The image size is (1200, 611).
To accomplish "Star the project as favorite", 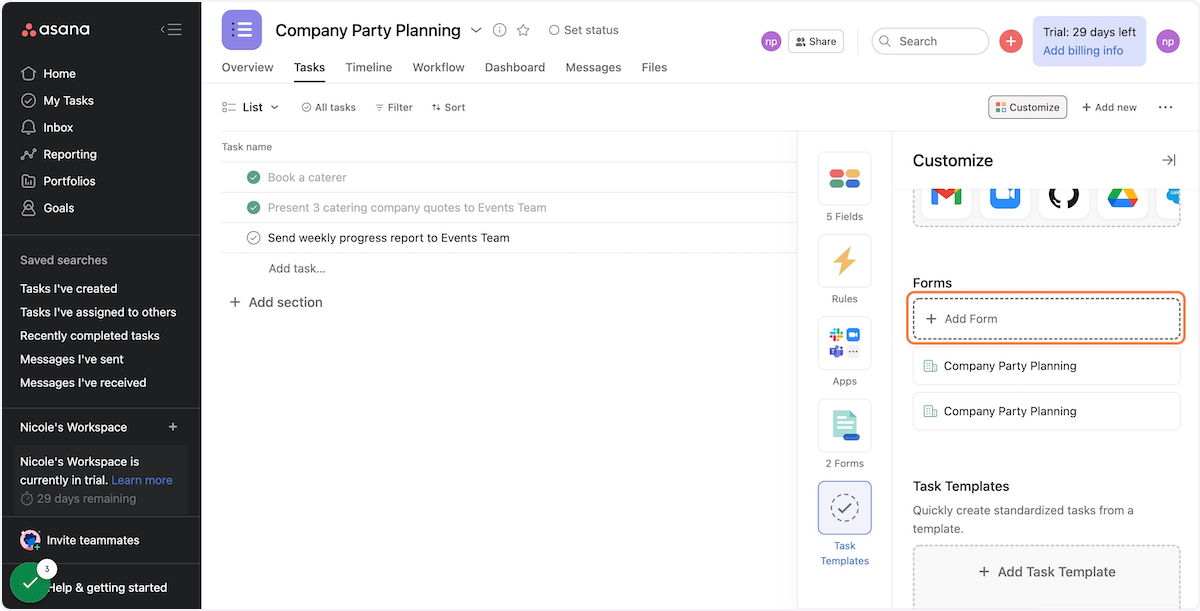I will (x=523, y=30).
